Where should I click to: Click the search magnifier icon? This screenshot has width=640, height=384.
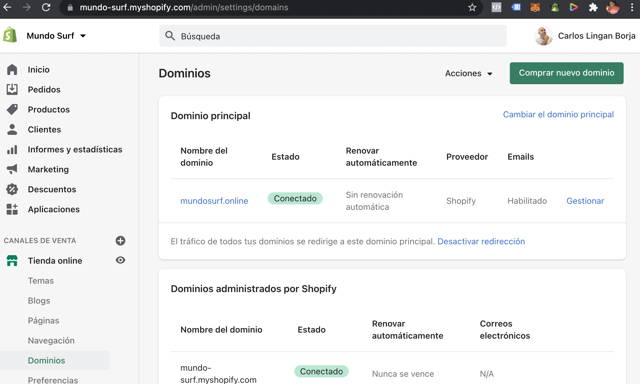click(x=170, y=36)
